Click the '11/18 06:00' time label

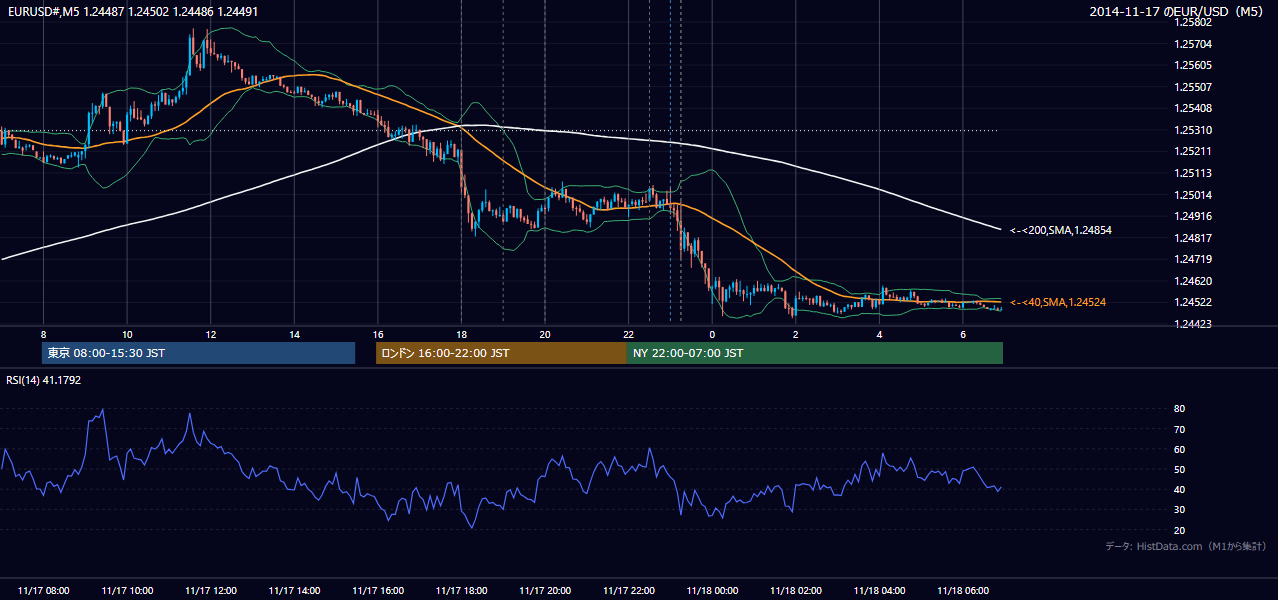click(x=963, y=591)
